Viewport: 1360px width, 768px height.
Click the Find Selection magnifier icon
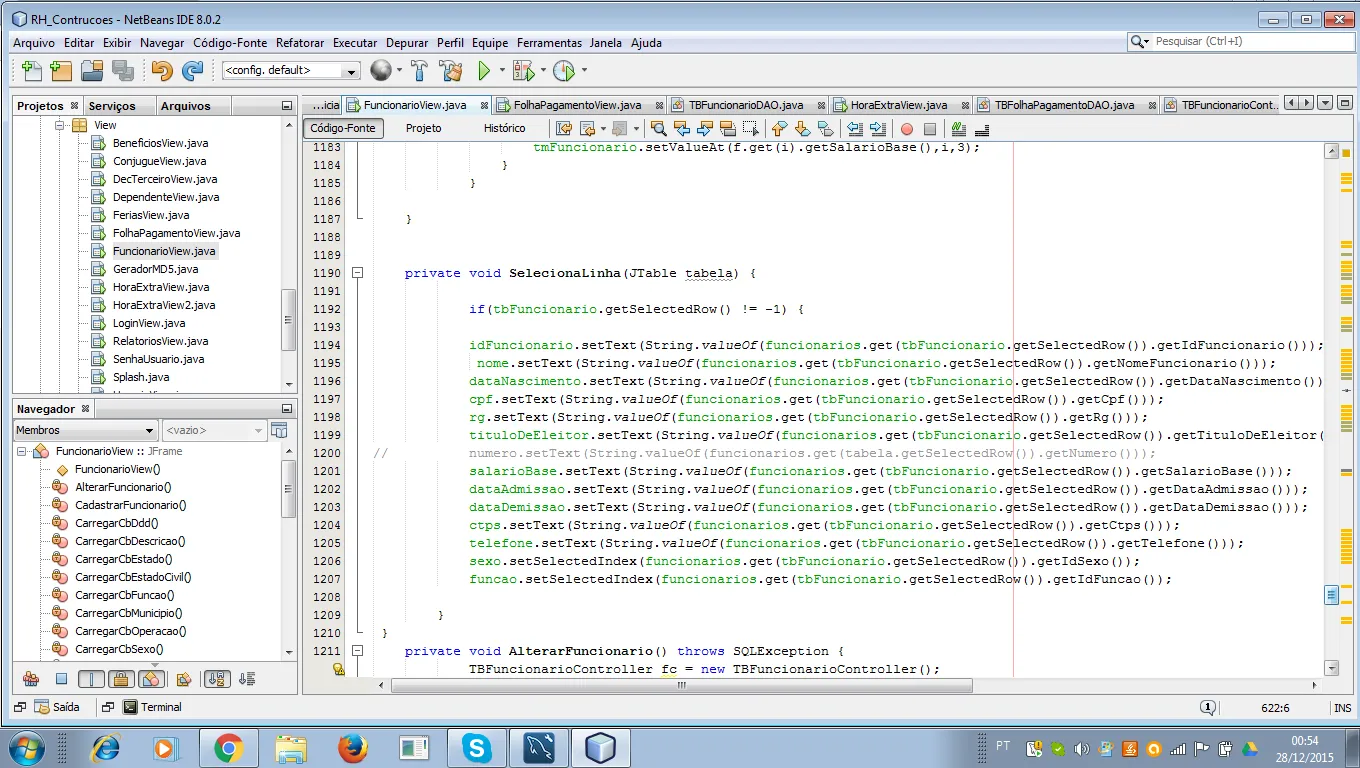(x=658, y=129)
